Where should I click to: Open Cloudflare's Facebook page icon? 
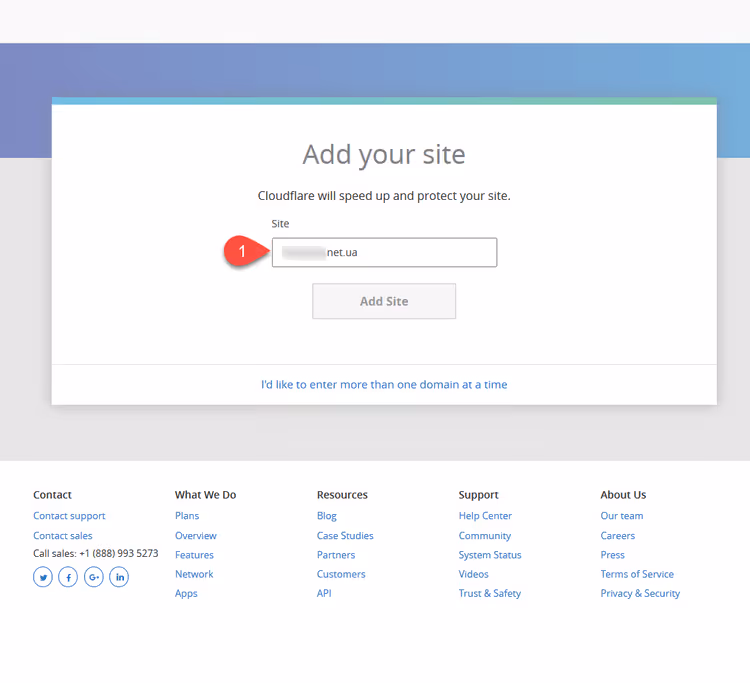point(68,577)
